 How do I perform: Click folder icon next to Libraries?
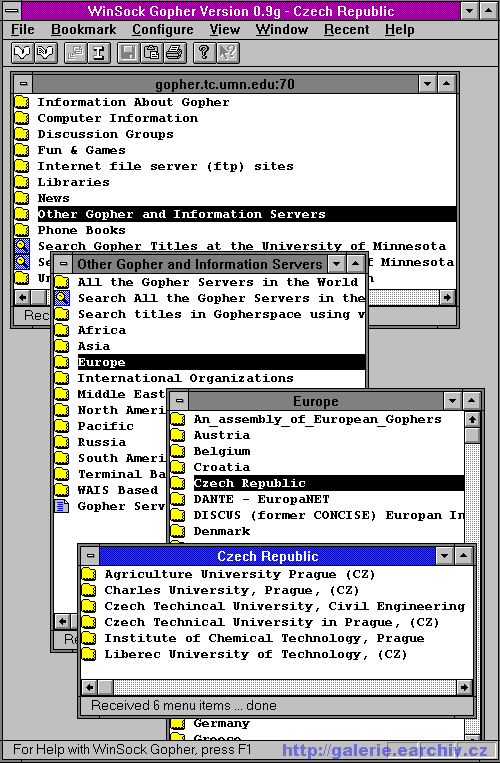[22, 182]
